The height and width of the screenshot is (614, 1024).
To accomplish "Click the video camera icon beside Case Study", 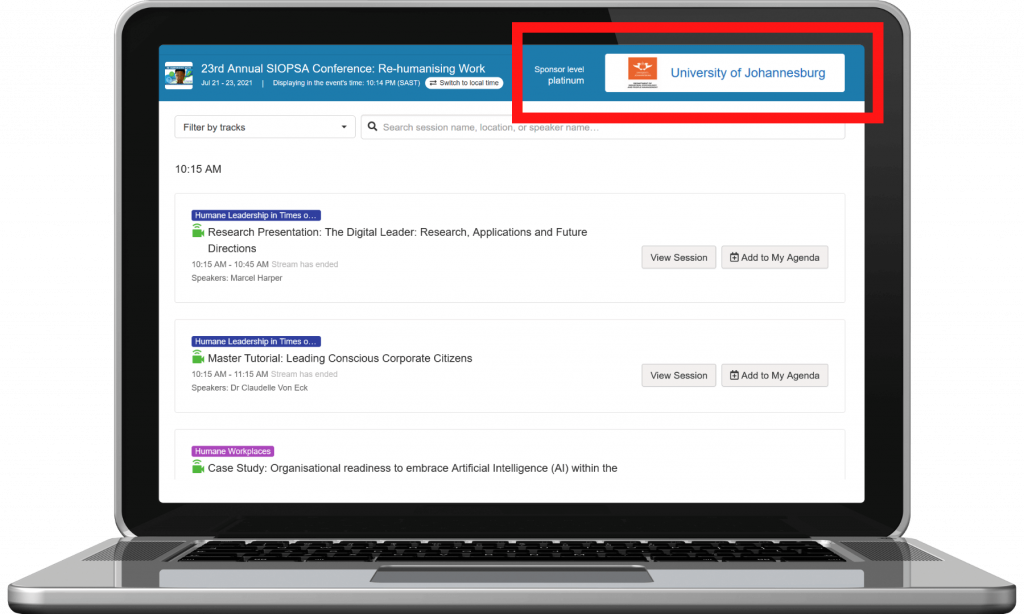I will pos(198,467).
